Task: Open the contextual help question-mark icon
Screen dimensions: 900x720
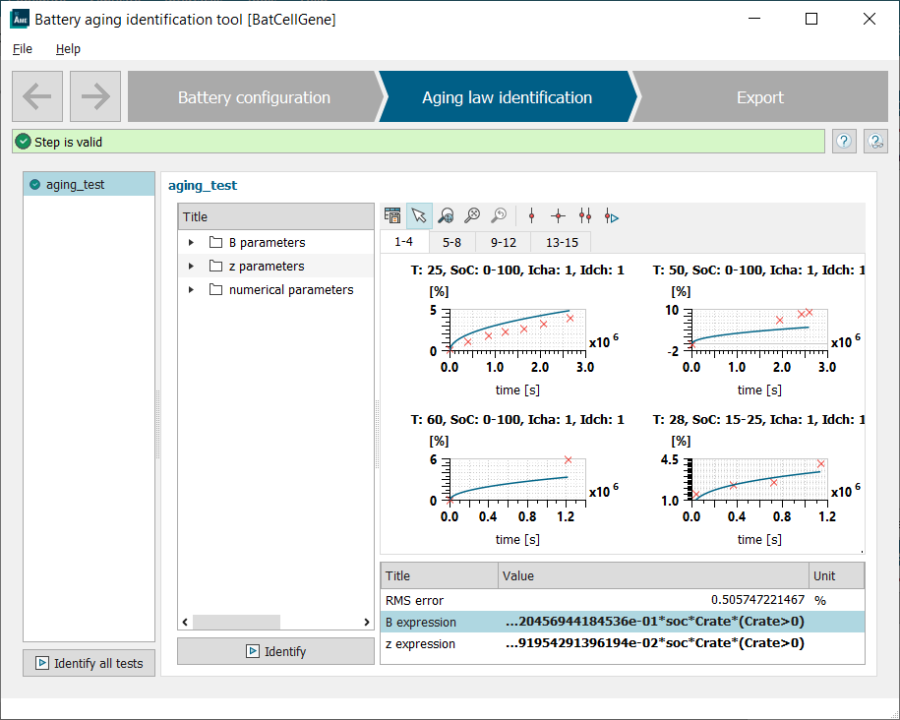Action: [x=843, y=141]
